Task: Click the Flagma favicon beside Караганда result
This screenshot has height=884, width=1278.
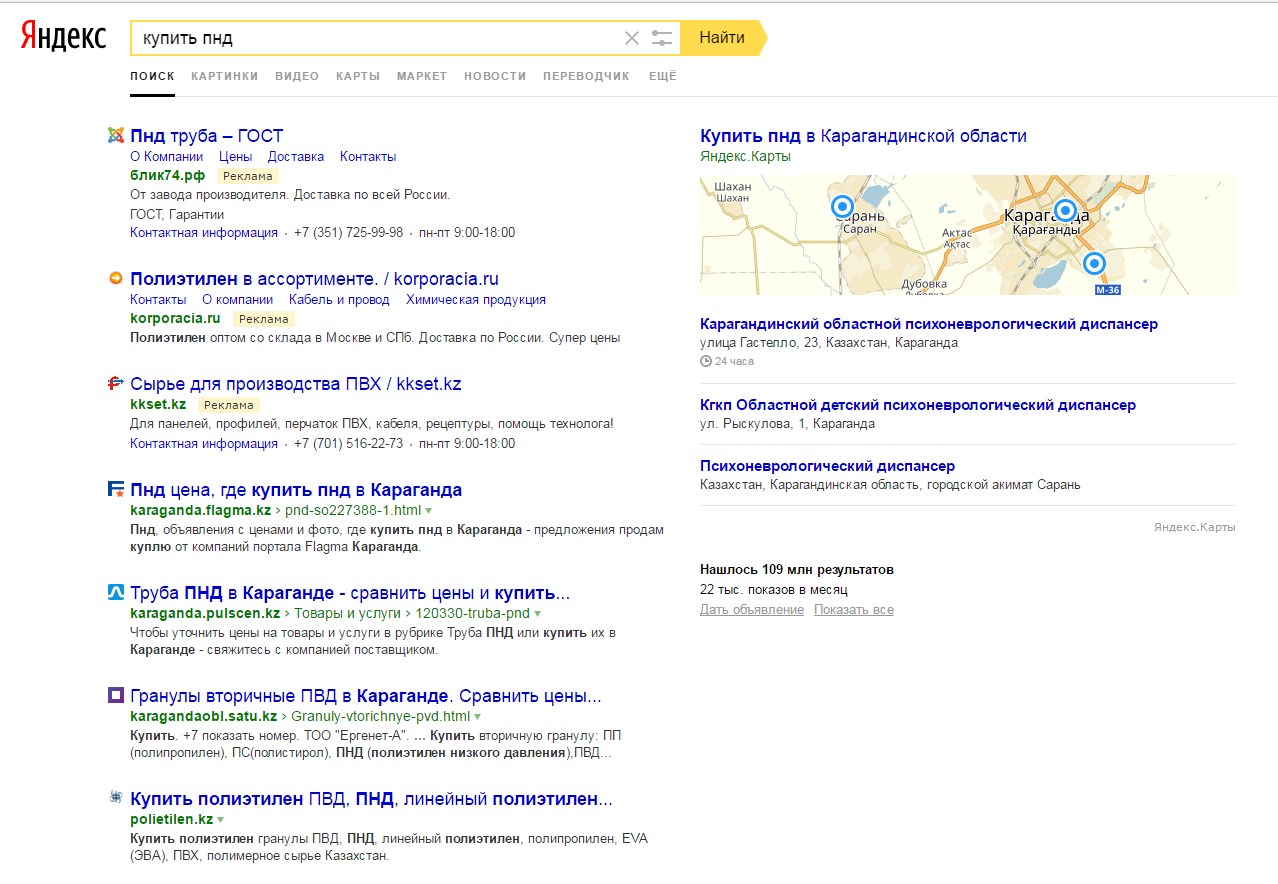Action: [x=115, y=490]
